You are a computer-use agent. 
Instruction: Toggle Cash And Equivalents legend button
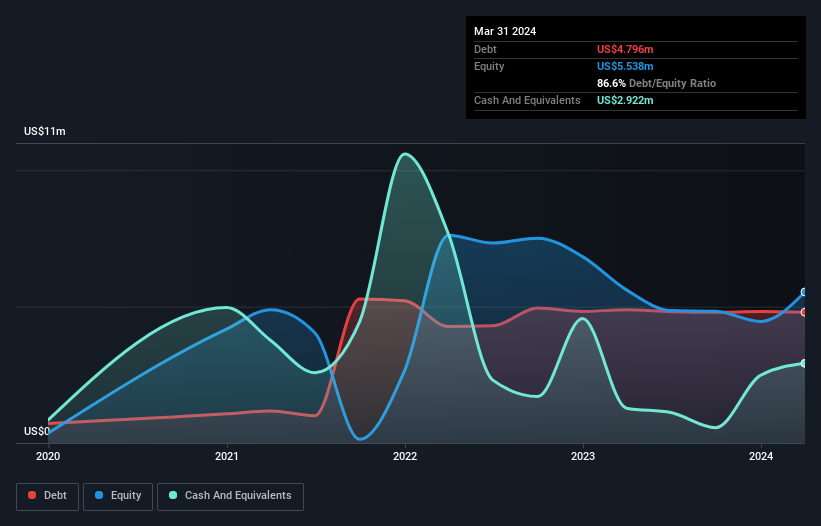tap(230, 496)
